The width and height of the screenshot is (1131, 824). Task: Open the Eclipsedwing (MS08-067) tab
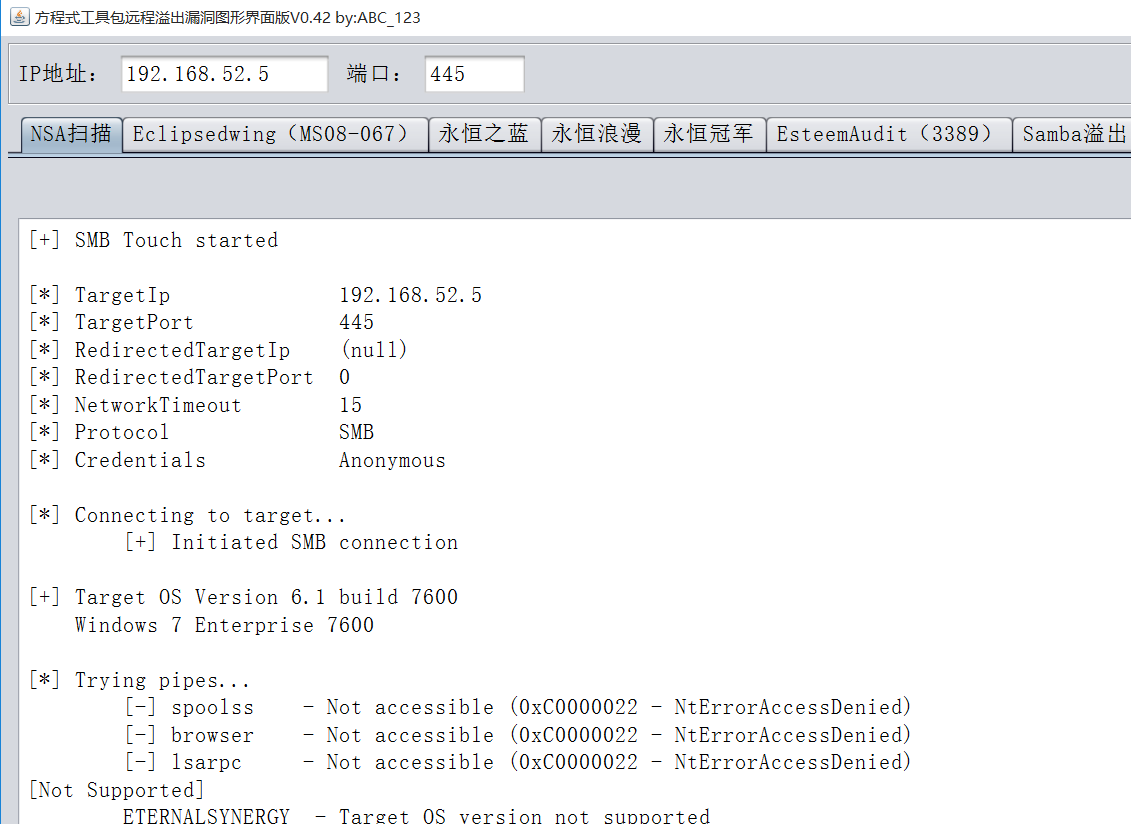tap(276, 134)
